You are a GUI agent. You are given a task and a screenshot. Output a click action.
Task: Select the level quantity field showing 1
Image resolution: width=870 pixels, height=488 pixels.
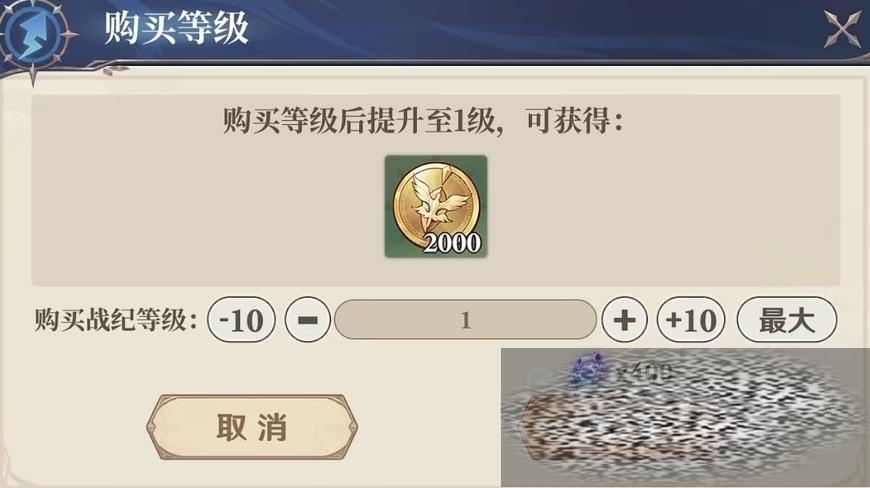465,320
